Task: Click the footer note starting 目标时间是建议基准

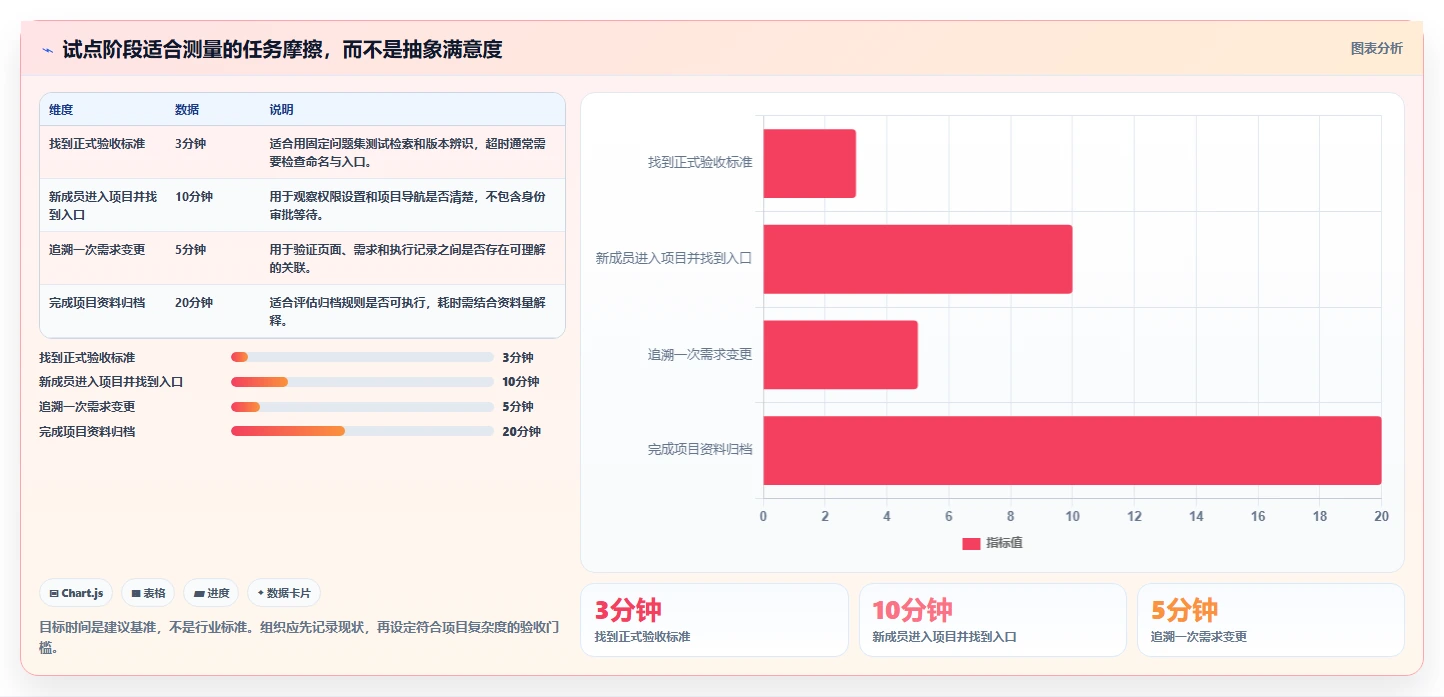Action: (299, 638)
